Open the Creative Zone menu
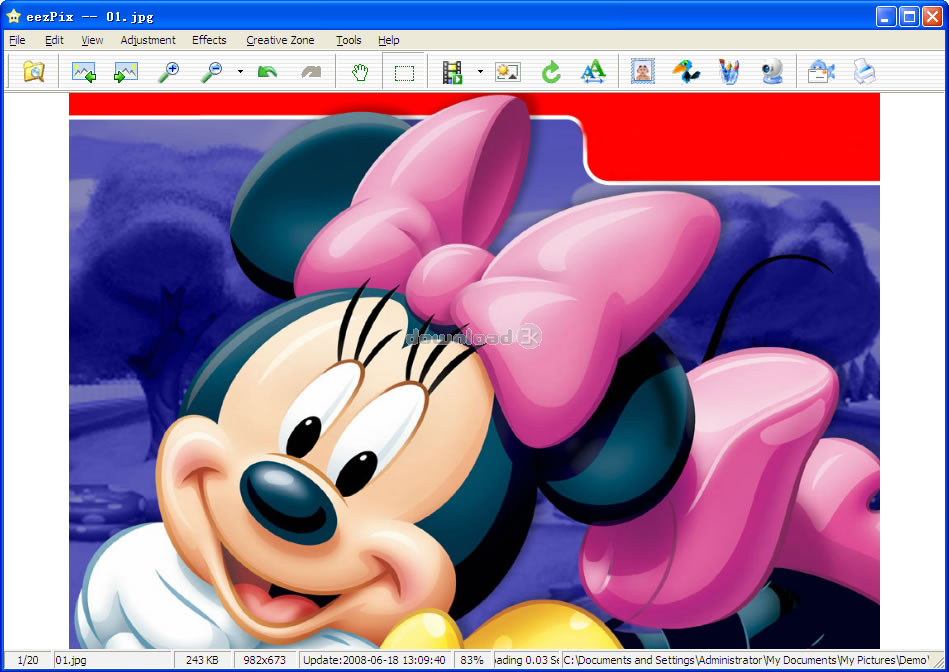Viewport: 949px width, 672px height. (x=280, y=40)
